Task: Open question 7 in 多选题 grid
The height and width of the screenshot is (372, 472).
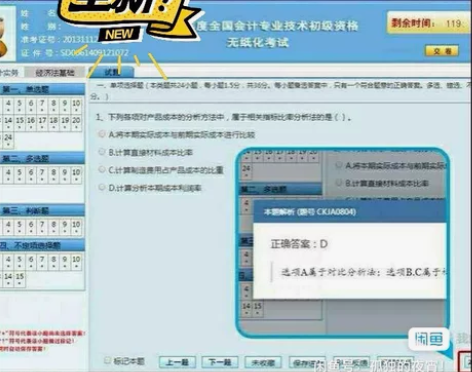Action: point(42,175)
